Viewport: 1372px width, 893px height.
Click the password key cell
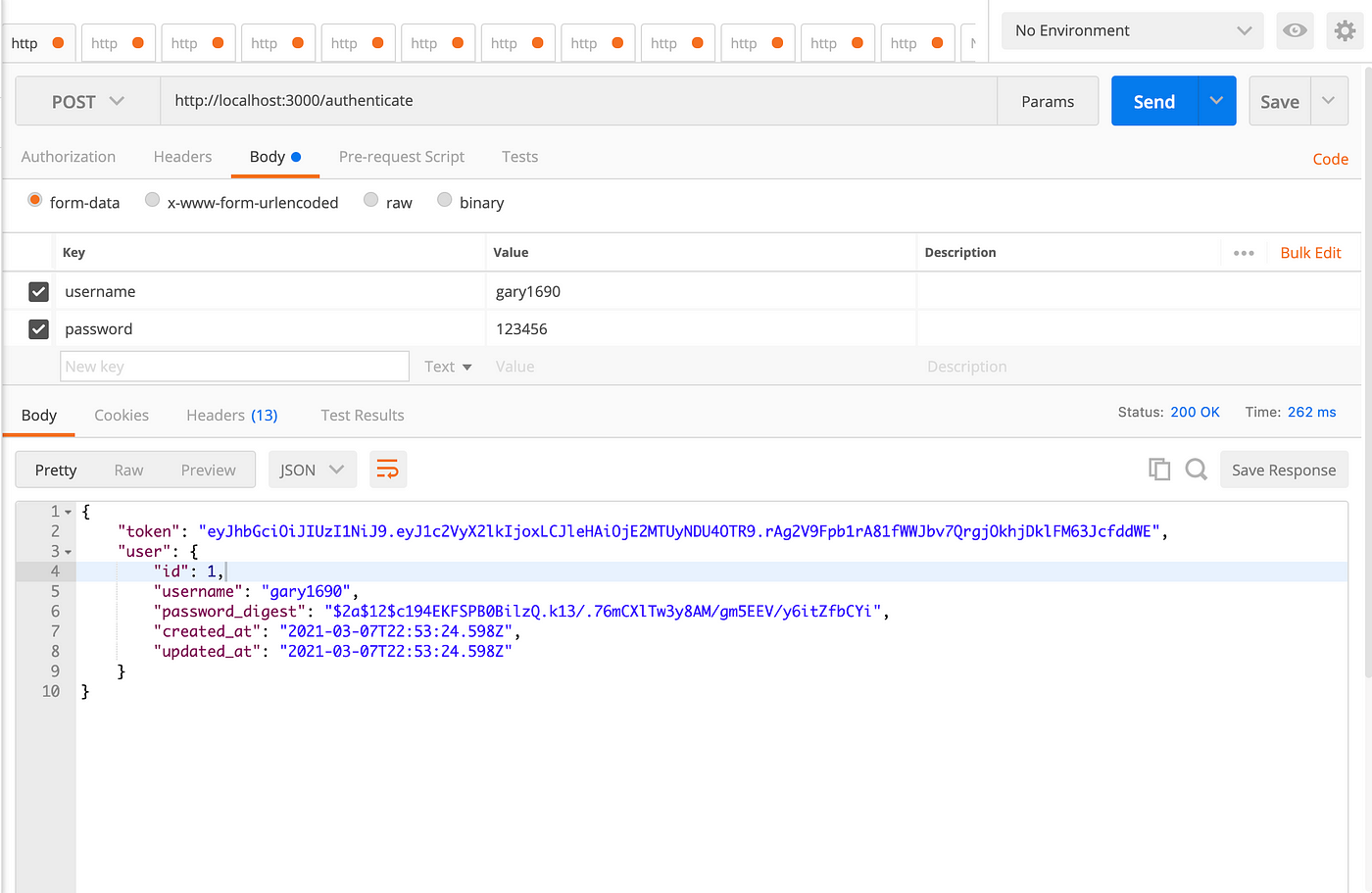(269, 329)
